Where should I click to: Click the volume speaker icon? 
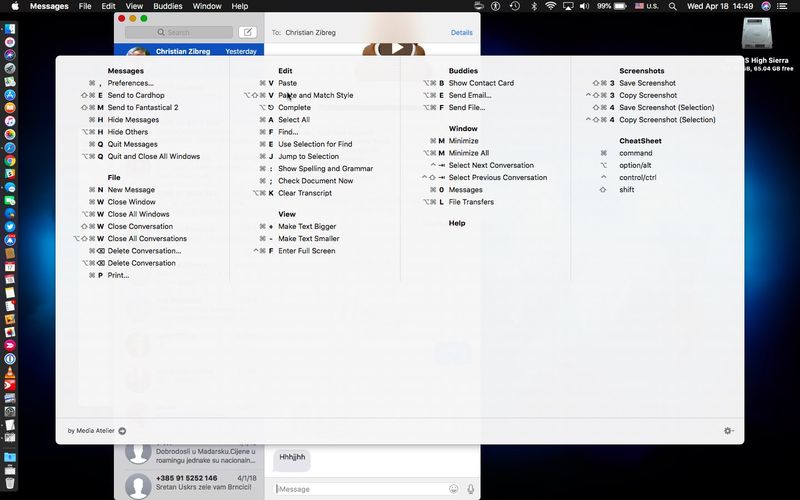584,6
